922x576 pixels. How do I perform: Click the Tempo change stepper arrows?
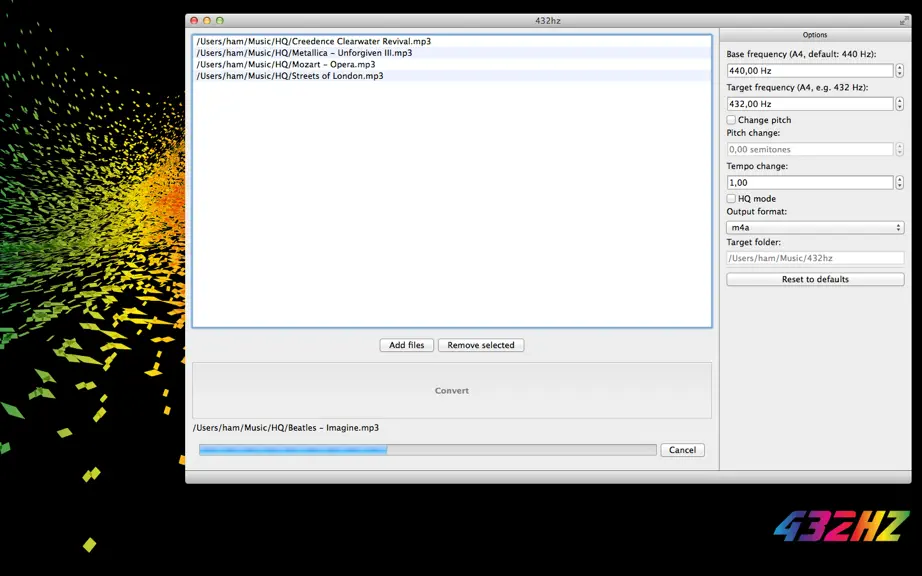(x=899, y=183)
